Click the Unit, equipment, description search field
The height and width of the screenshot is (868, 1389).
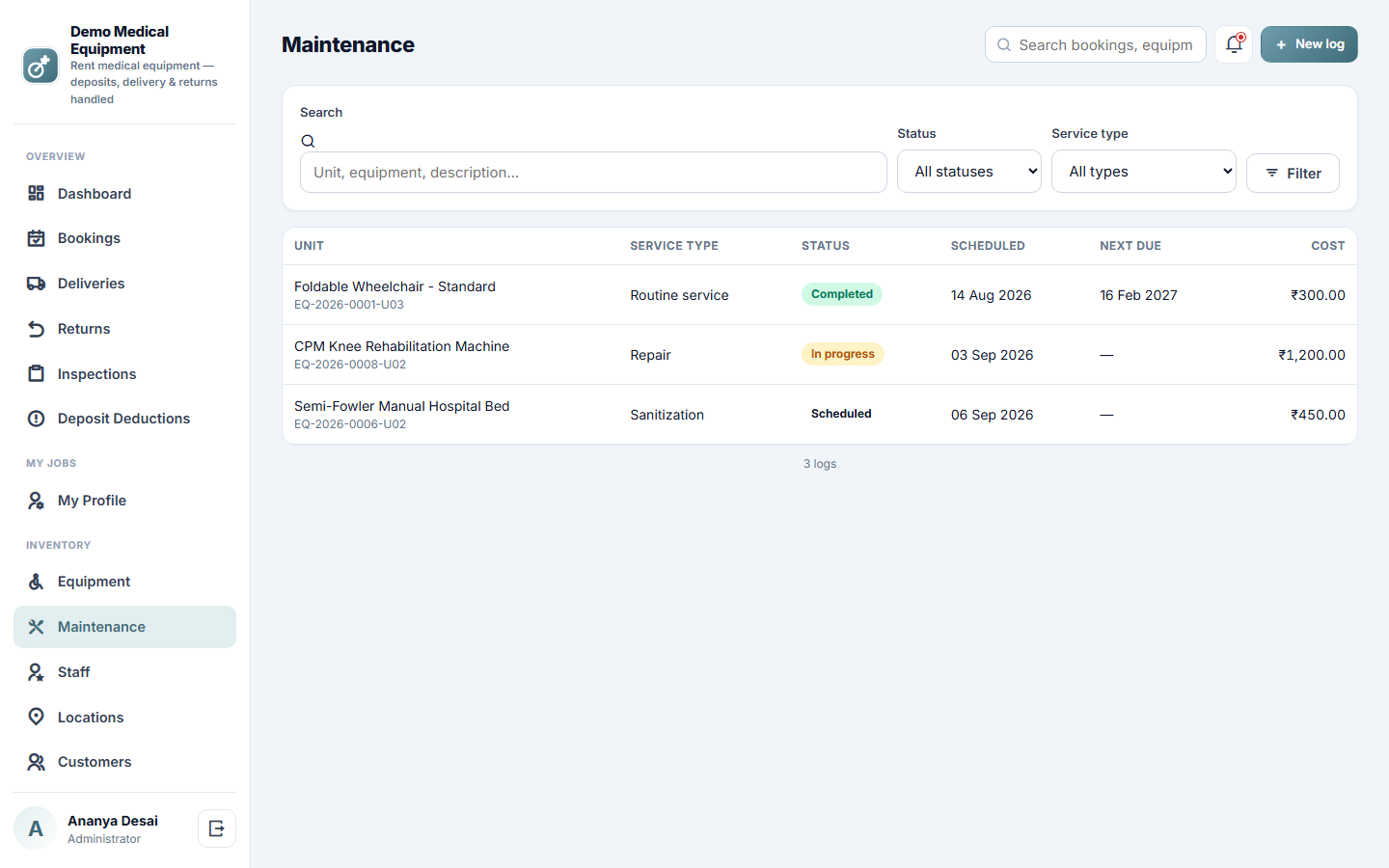(x=593, y=173)
